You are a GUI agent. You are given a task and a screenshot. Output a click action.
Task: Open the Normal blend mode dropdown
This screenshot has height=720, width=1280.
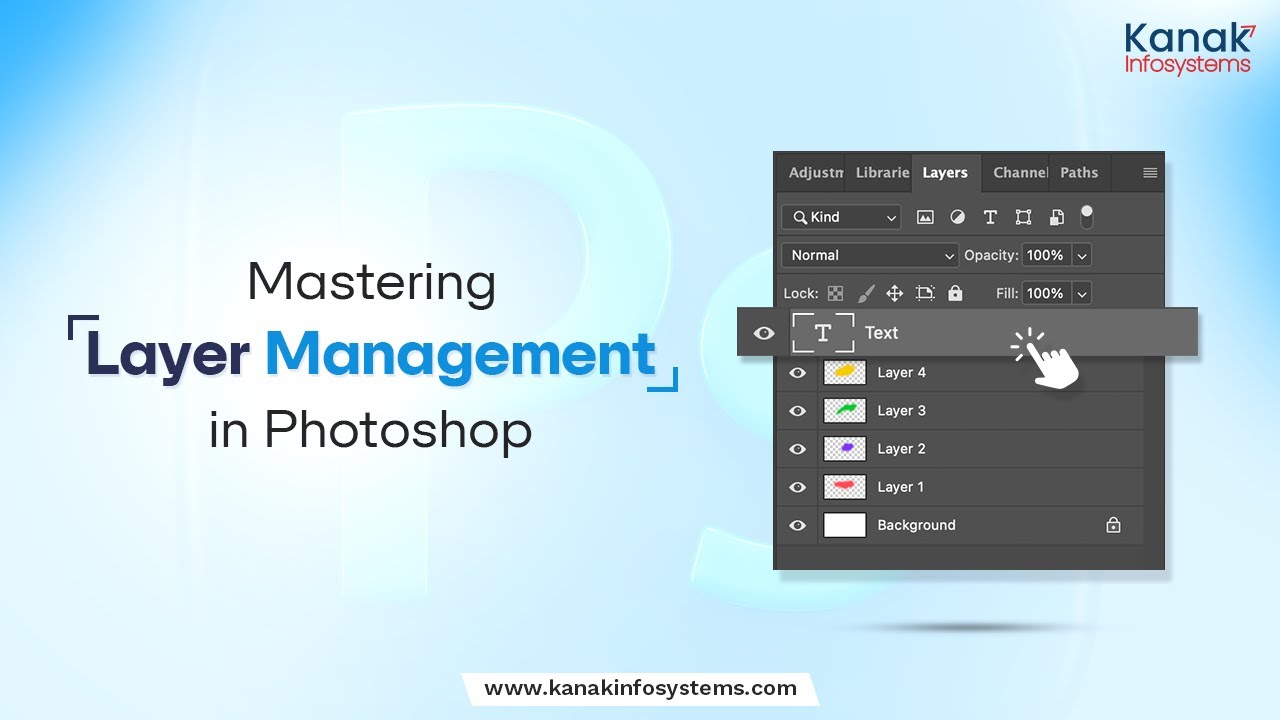point(870,255)
